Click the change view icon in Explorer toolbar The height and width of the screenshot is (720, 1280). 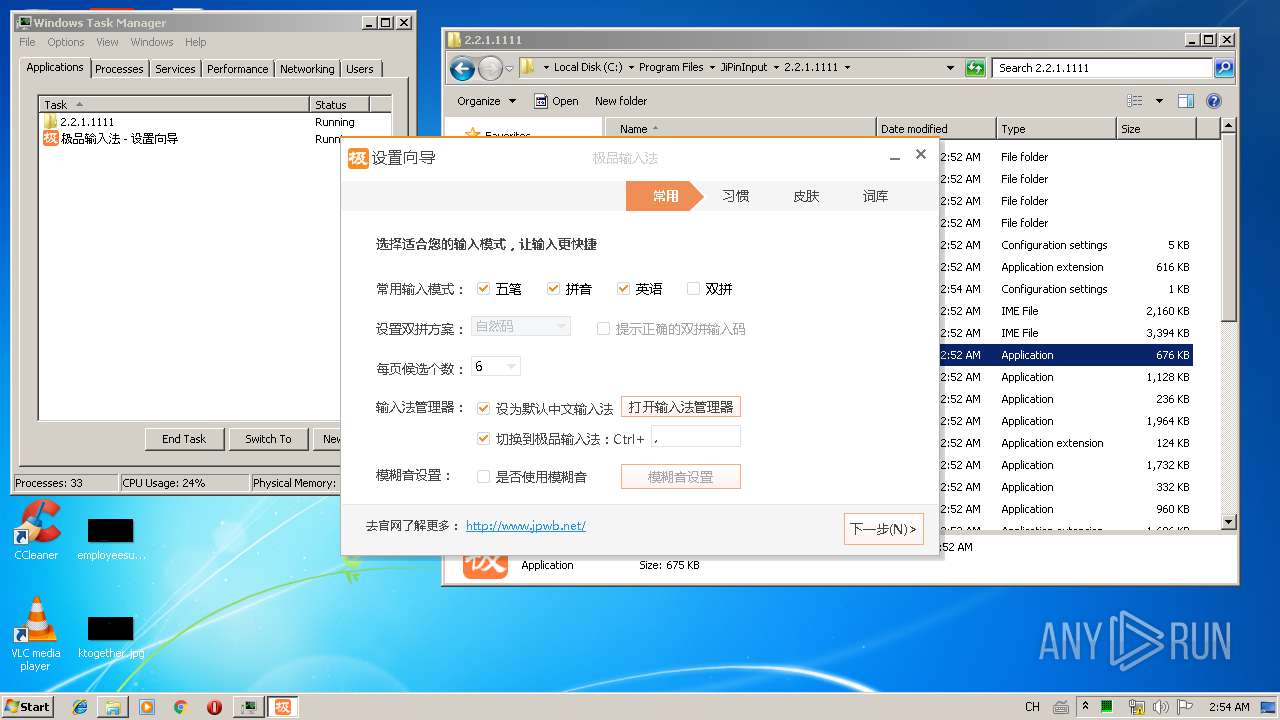1135,101
